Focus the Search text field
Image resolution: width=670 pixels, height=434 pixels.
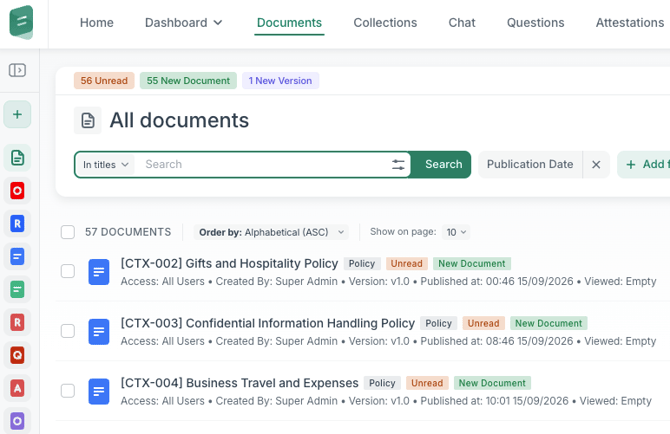[263, 164]
